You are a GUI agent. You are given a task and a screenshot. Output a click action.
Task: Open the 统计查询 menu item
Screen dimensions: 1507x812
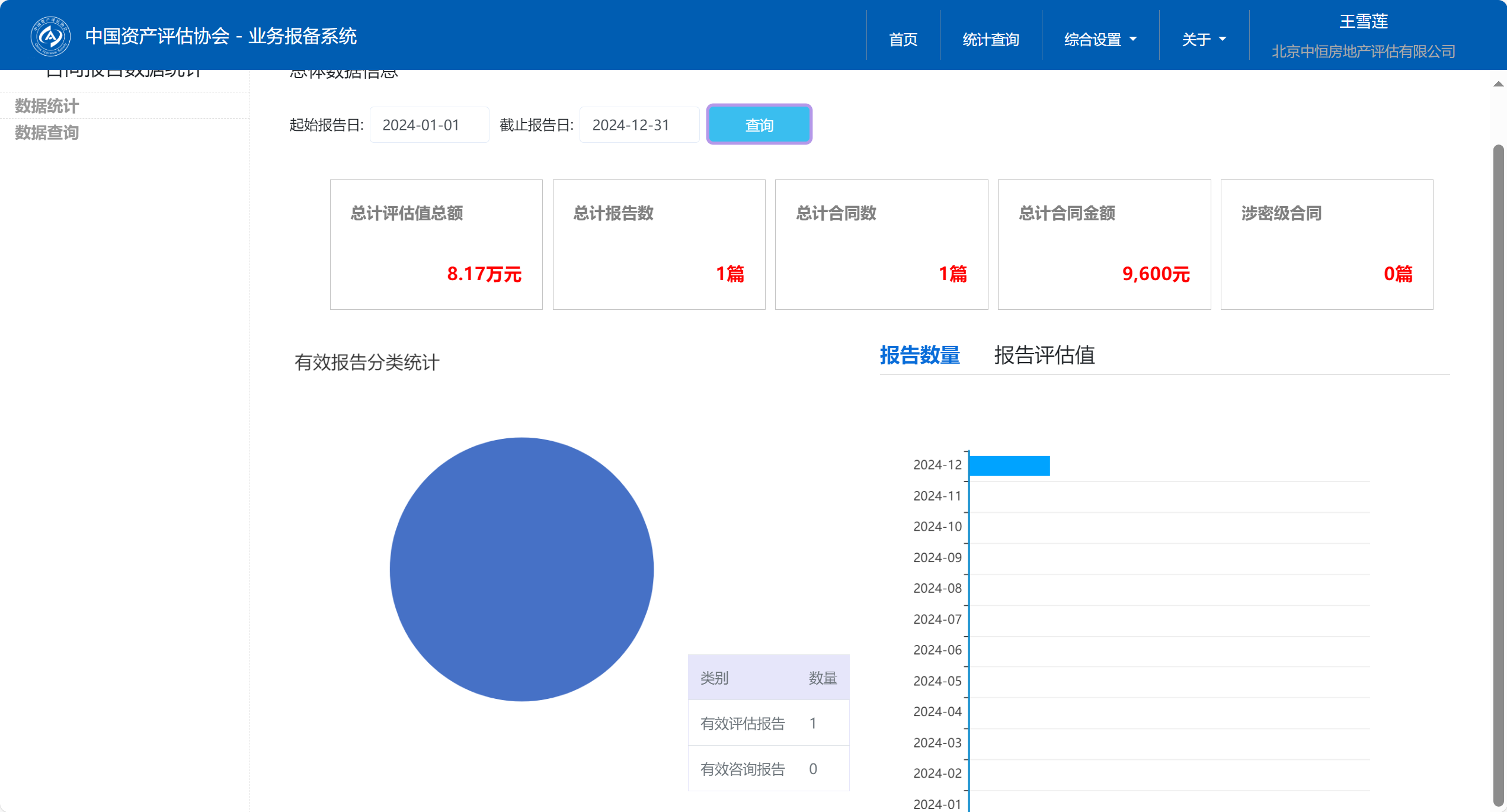click(990, 40)
